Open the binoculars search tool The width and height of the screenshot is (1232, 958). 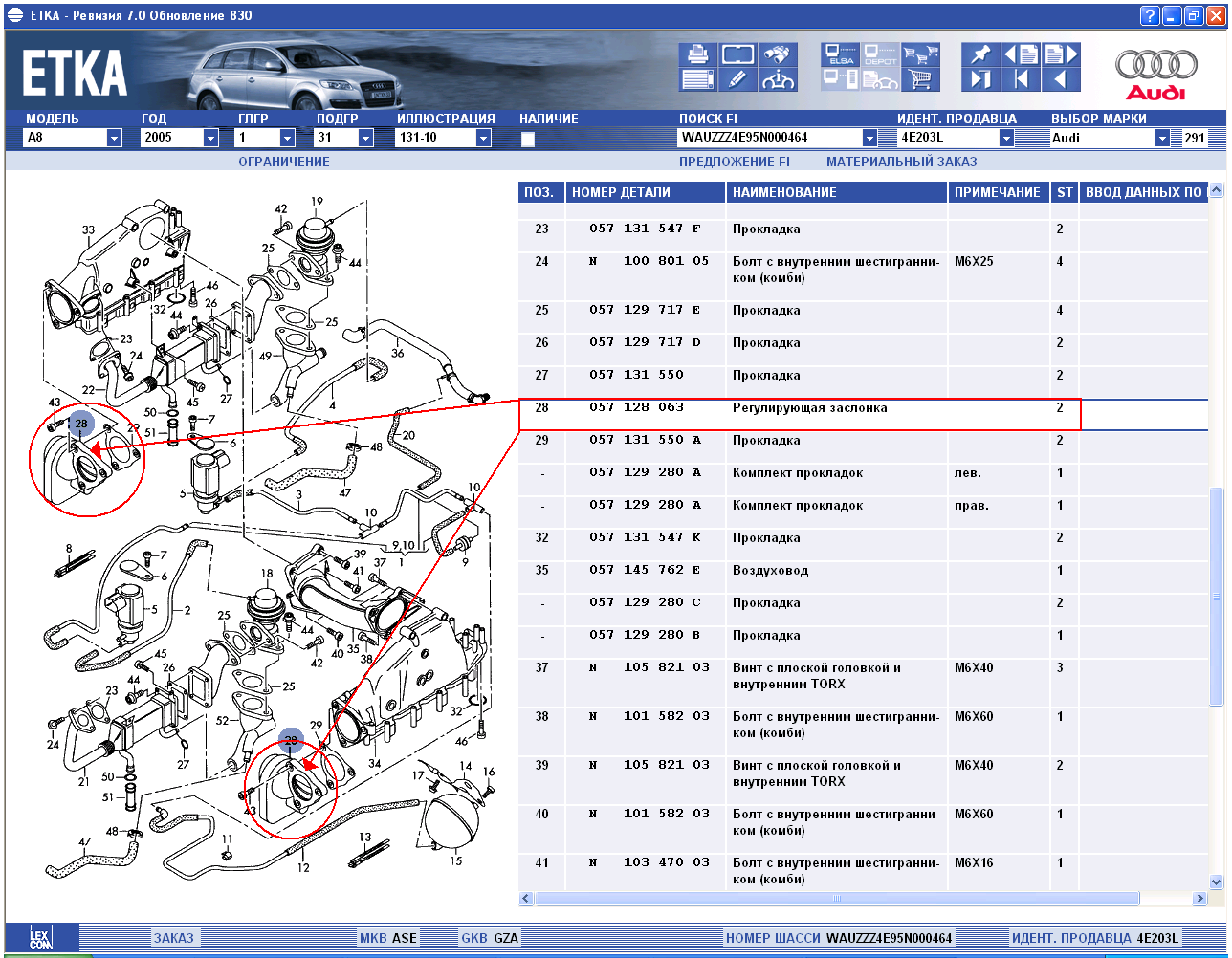click(x=778, y=54)
